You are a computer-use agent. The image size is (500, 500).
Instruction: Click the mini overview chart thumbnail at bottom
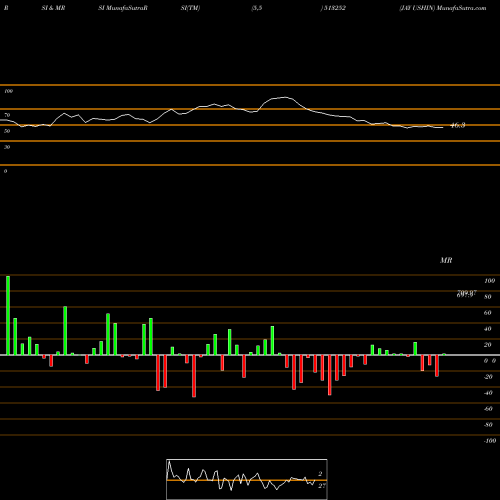(x=247, y=479)
